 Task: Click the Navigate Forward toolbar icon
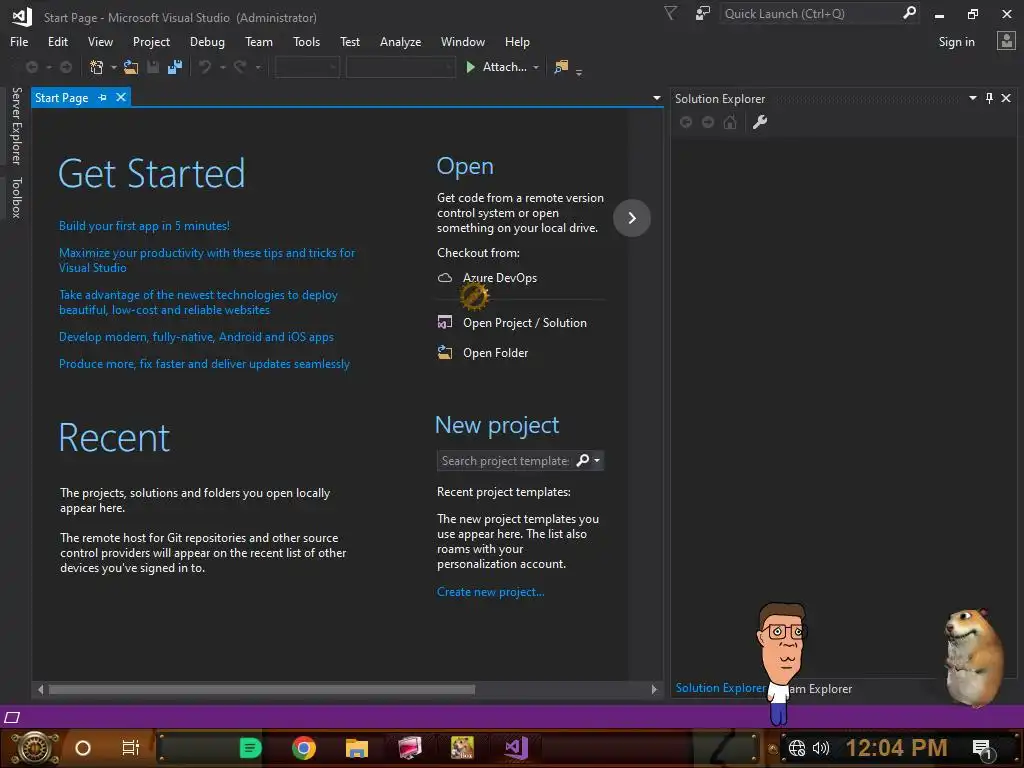(66, 67)
